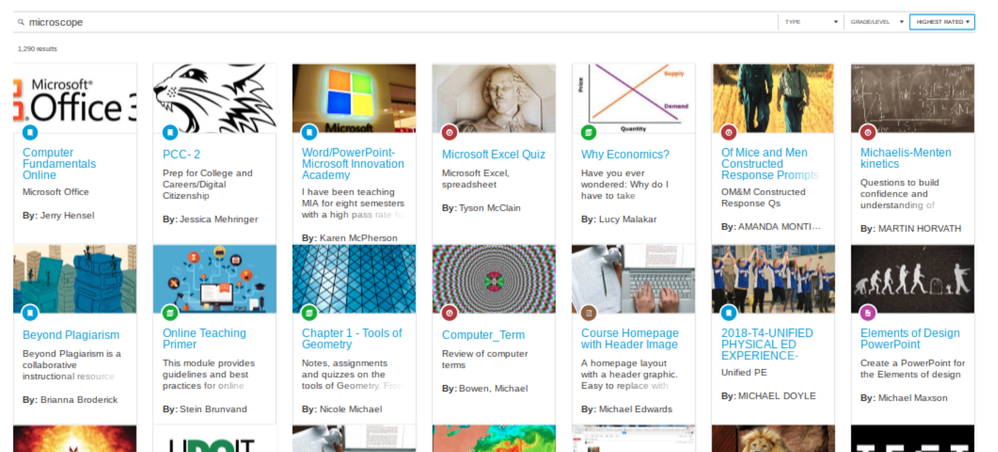The width and height of the screenshot is (998, 452).
Task: Open Of Mice and Men Constructed Response Prompts
Action: click(770, 164)
